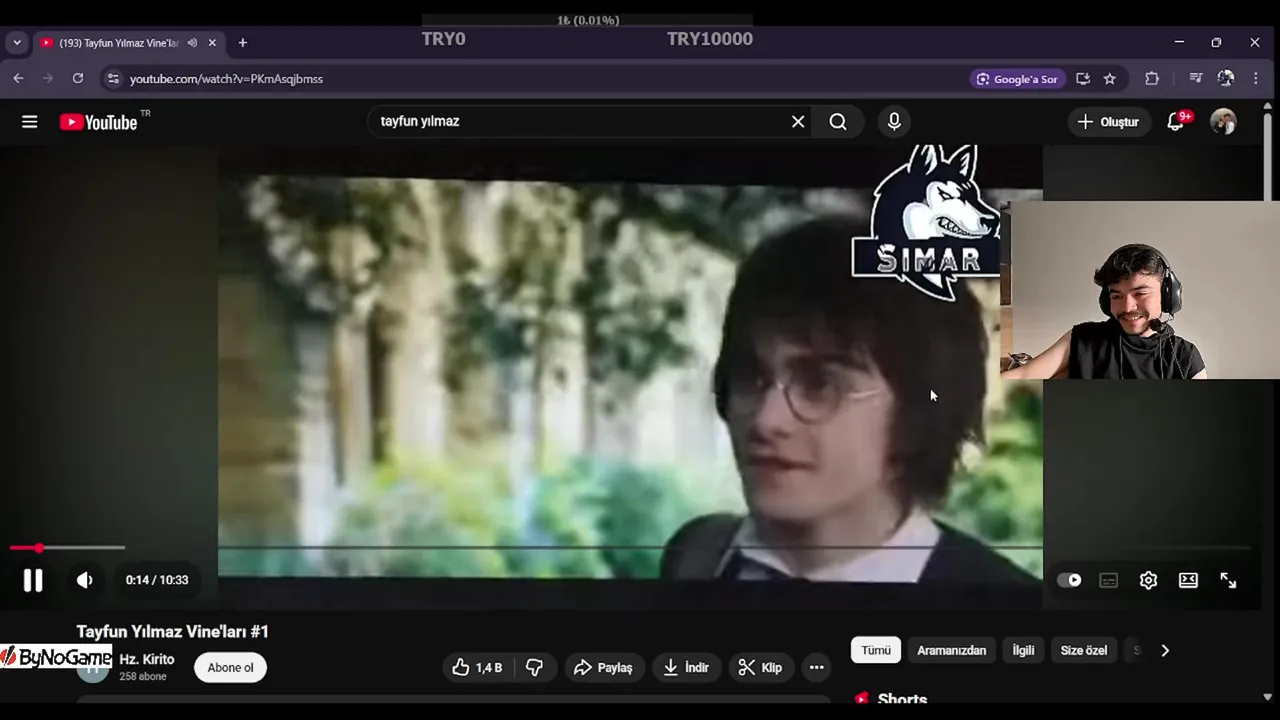This screenshot has height=720, width=1280.
Task: Pause the video
Action: click(x=33, y=580)
